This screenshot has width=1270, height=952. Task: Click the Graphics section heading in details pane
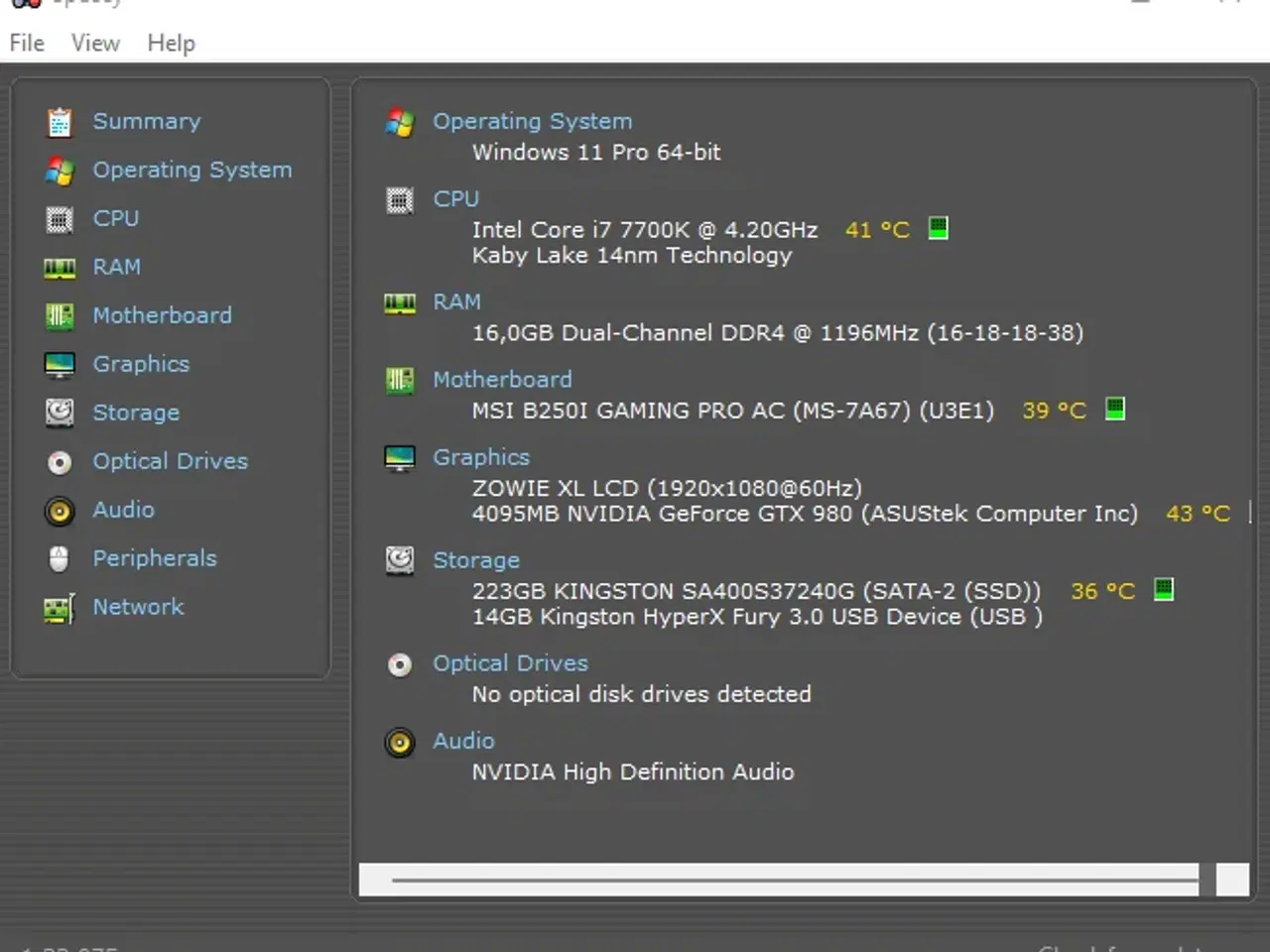coord(481,457)
